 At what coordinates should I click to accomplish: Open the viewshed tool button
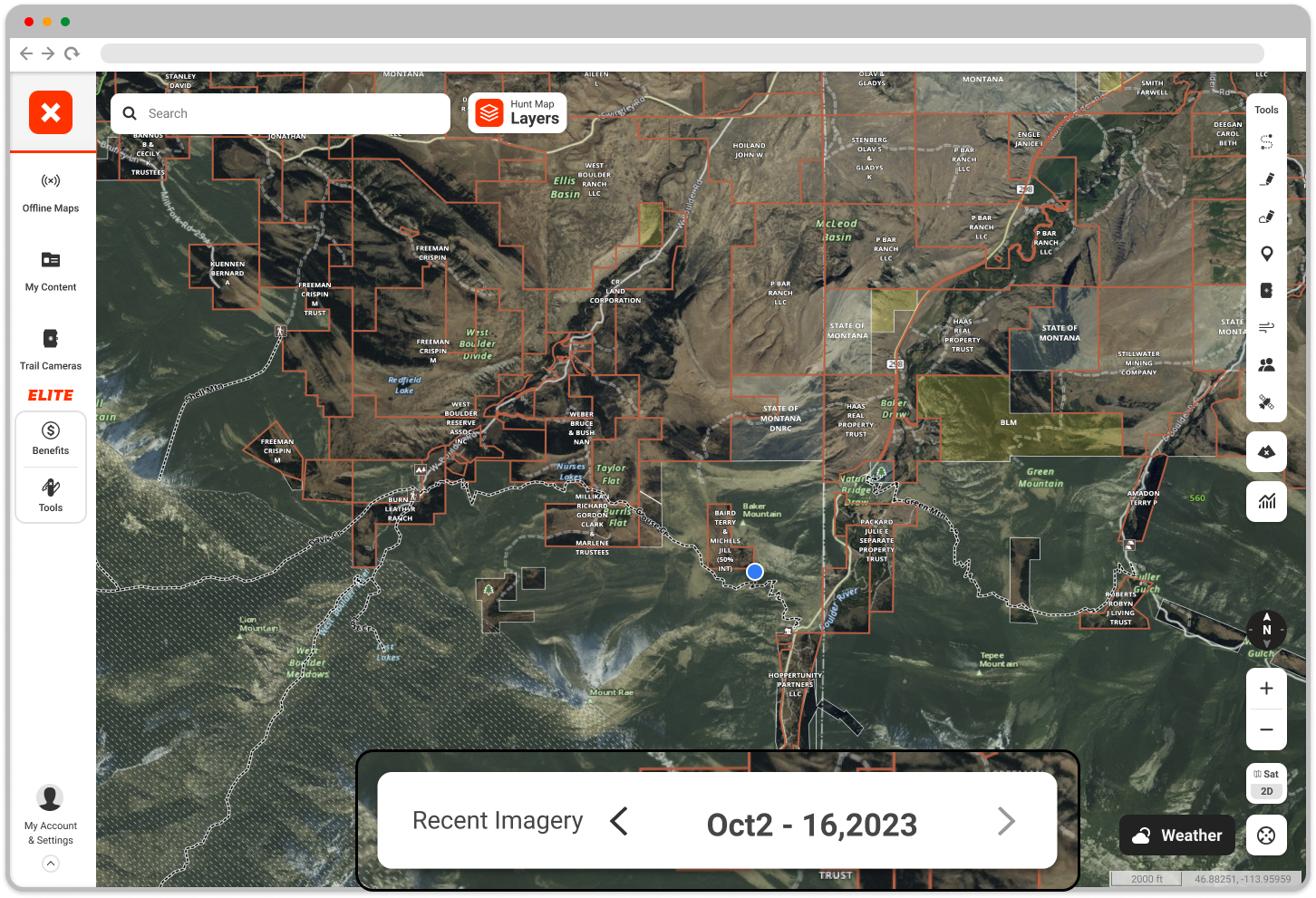tap(1266, 451)
